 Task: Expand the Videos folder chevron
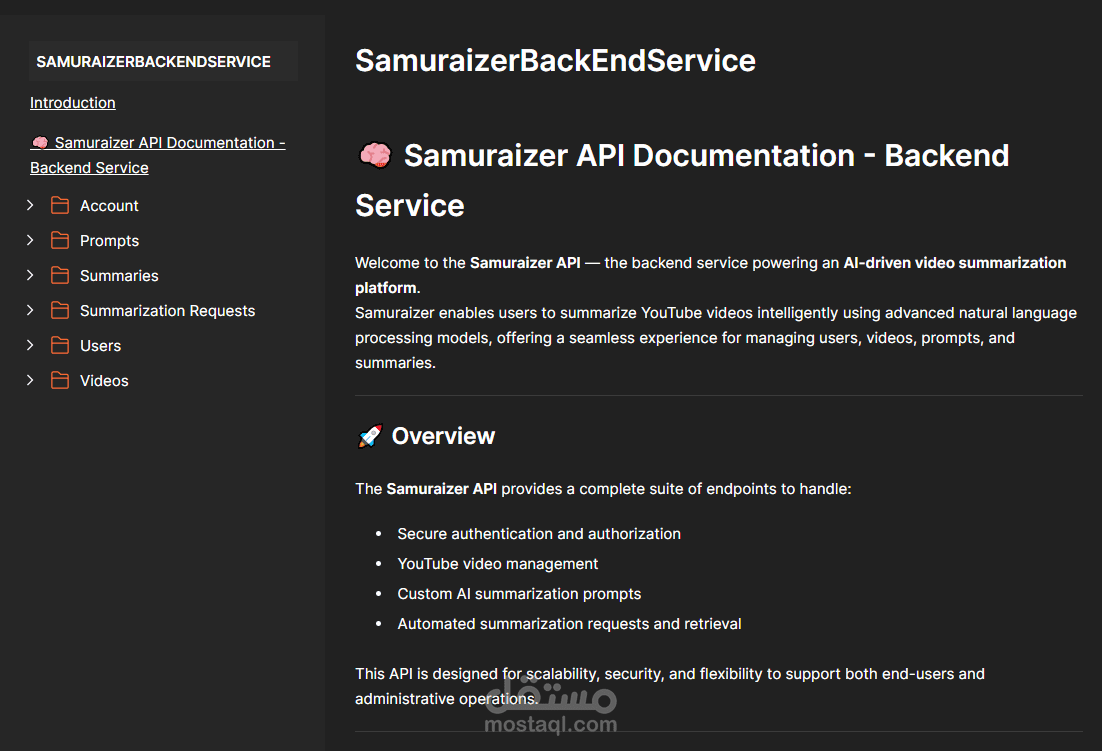[30, 380]
